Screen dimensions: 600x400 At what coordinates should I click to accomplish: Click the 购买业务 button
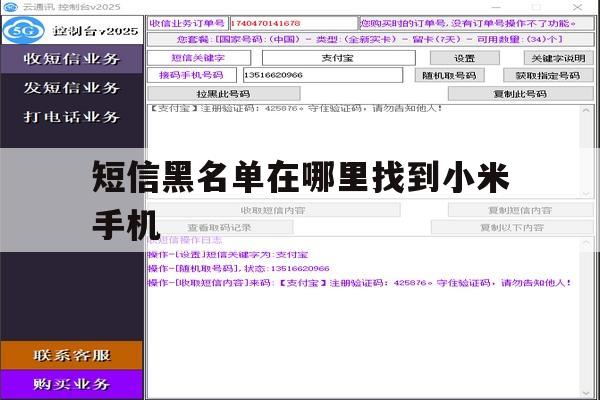click(72, 384)
